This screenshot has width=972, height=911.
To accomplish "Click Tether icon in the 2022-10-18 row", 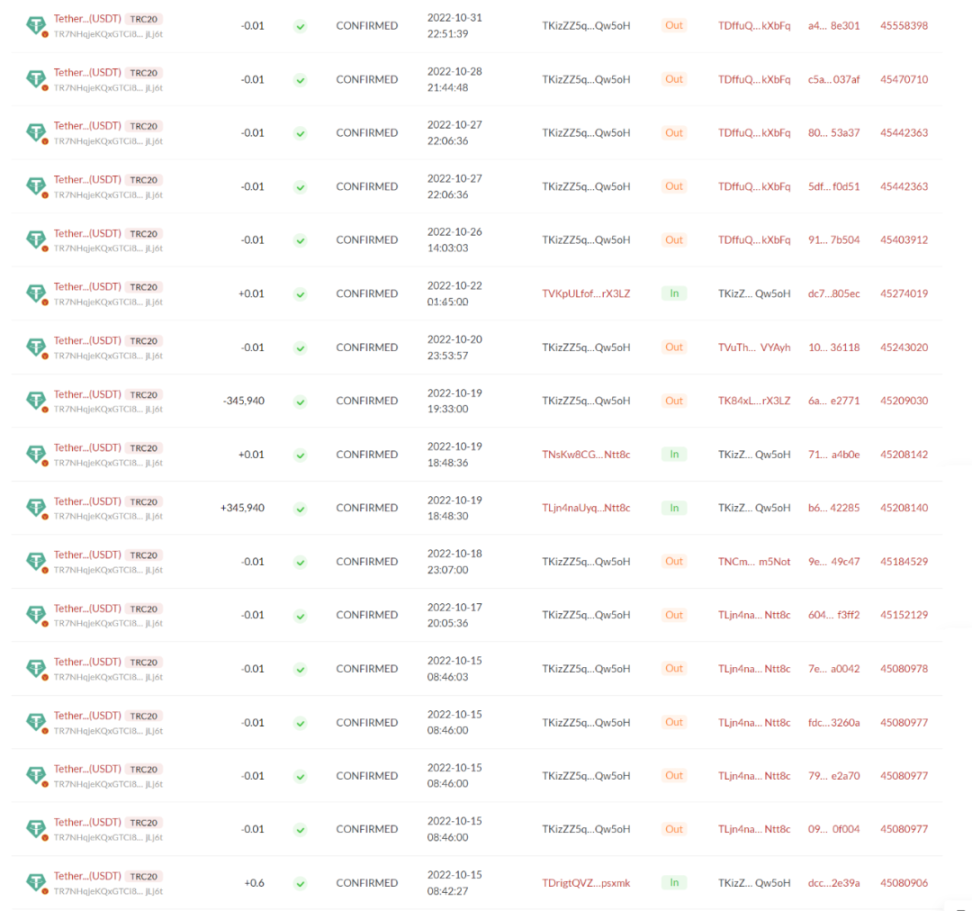I will click(37, 562).
